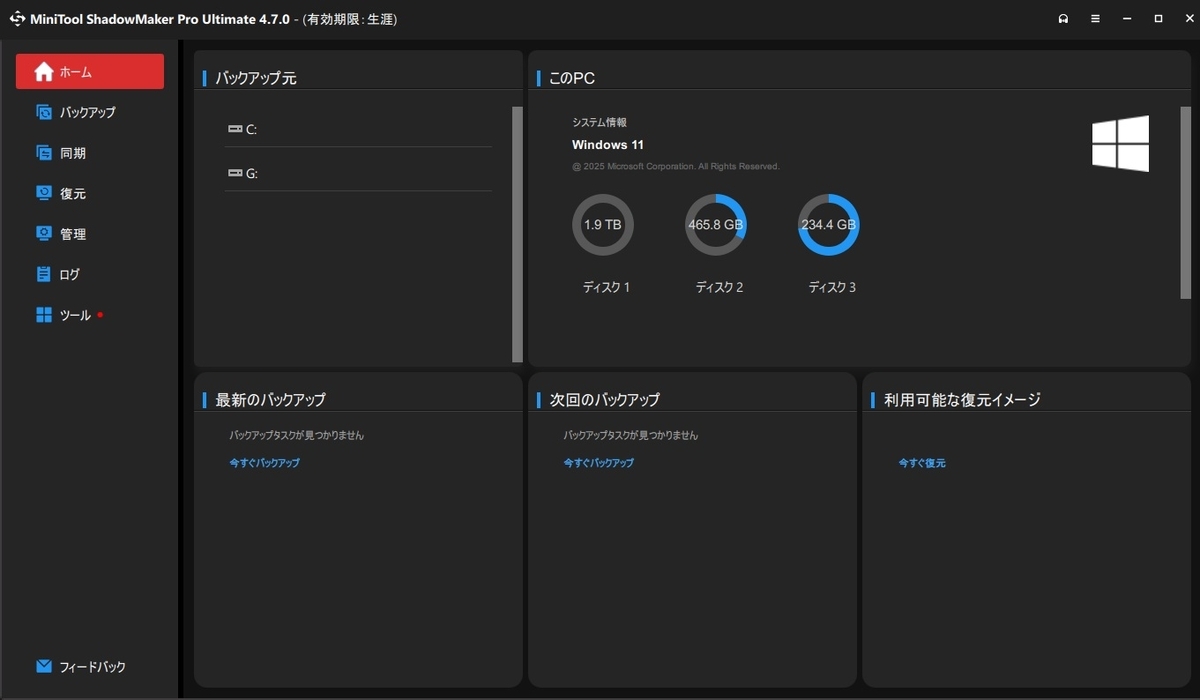Click the Feedback envelope icon
This screenshot has height=700, width=1200.
click(44, 666)
